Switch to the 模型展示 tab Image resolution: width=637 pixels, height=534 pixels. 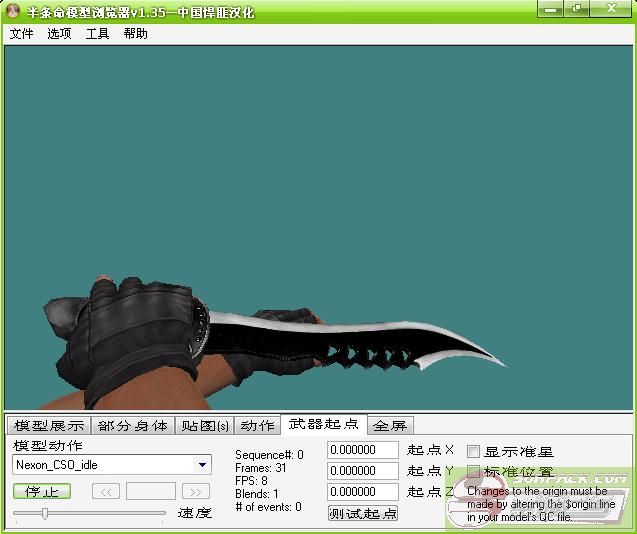coord(49,425)
